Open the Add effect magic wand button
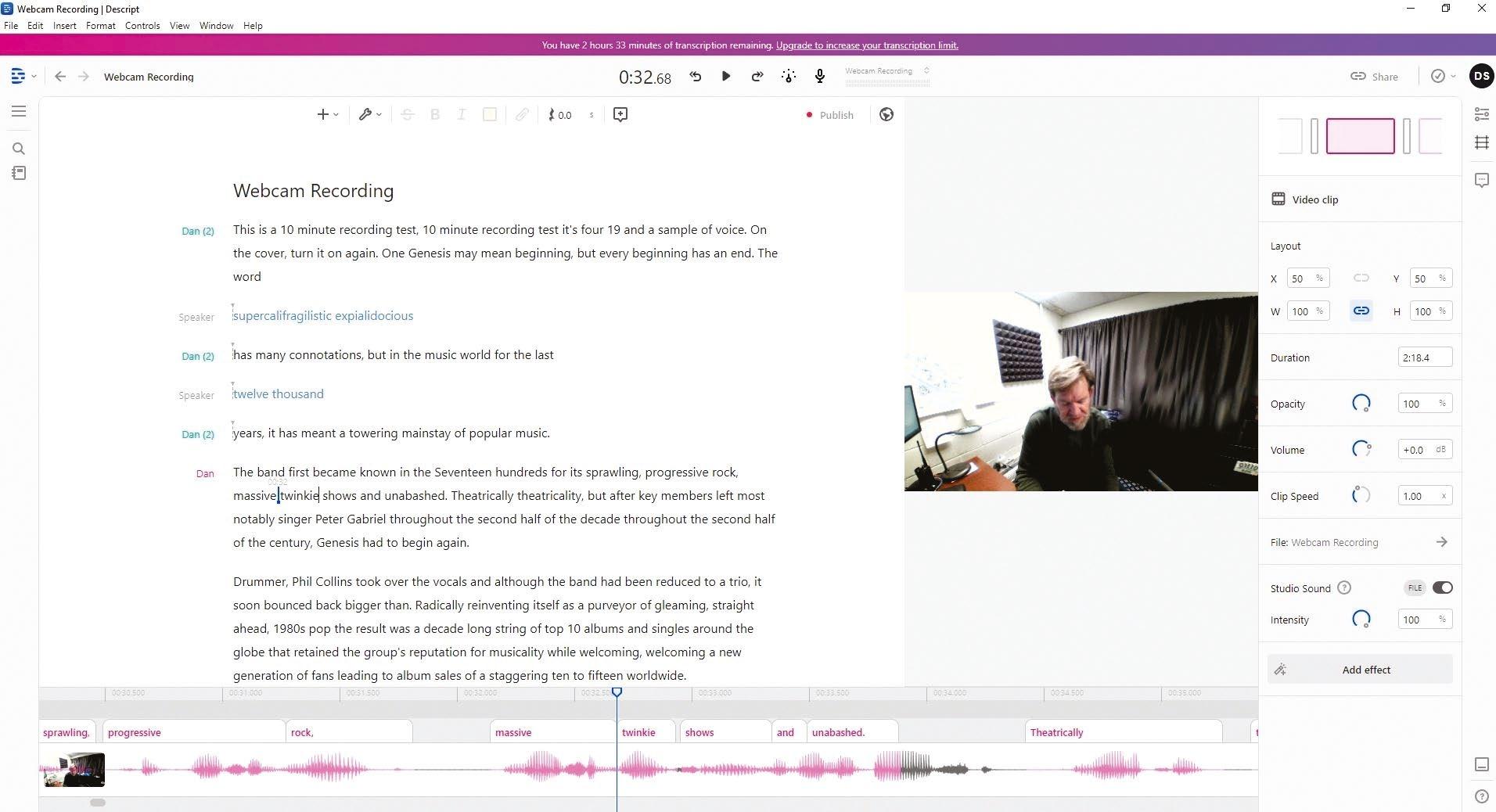Screen dimensions: 1496x812 (1360, 670)
